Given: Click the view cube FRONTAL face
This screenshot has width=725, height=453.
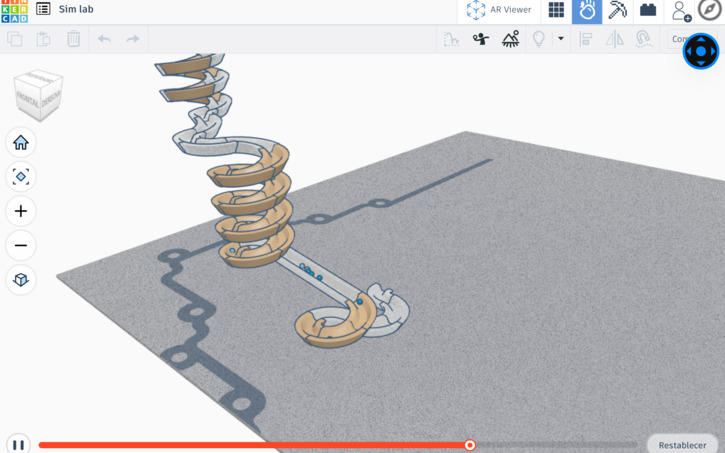Looking at the screenshot, I should [x=28, y=99].
